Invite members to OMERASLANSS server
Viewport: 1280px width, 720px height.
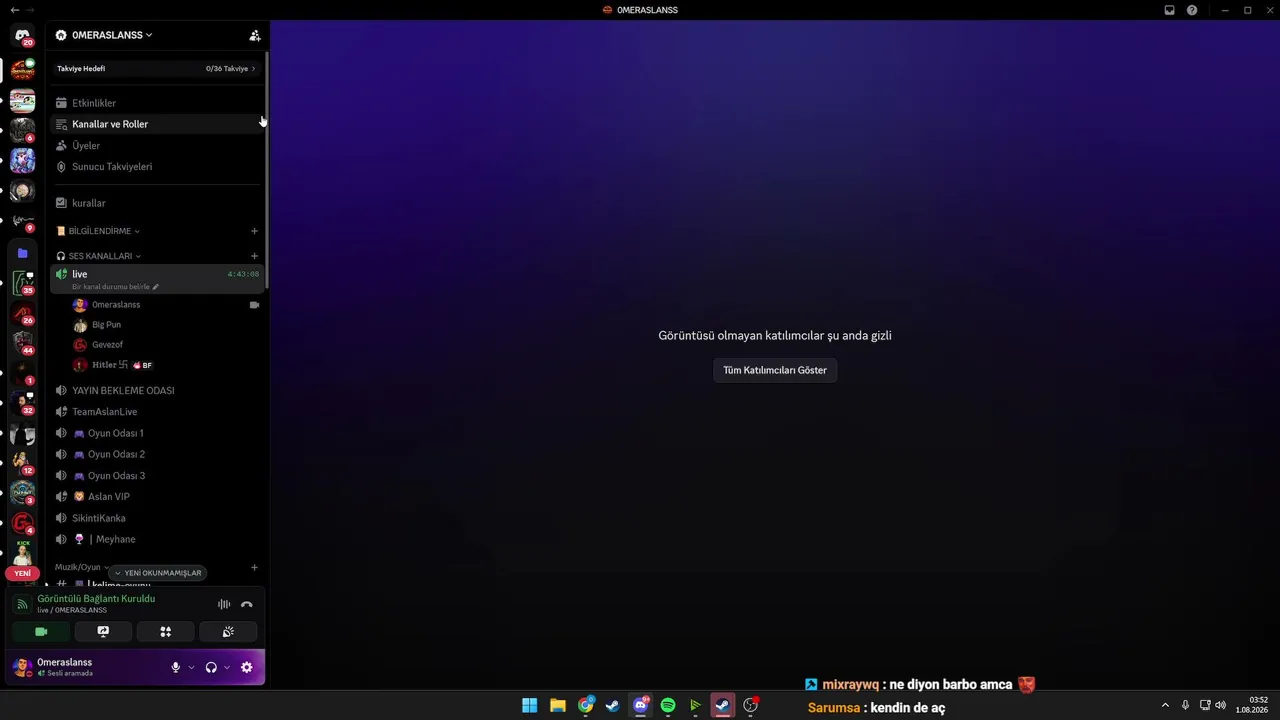255,35
